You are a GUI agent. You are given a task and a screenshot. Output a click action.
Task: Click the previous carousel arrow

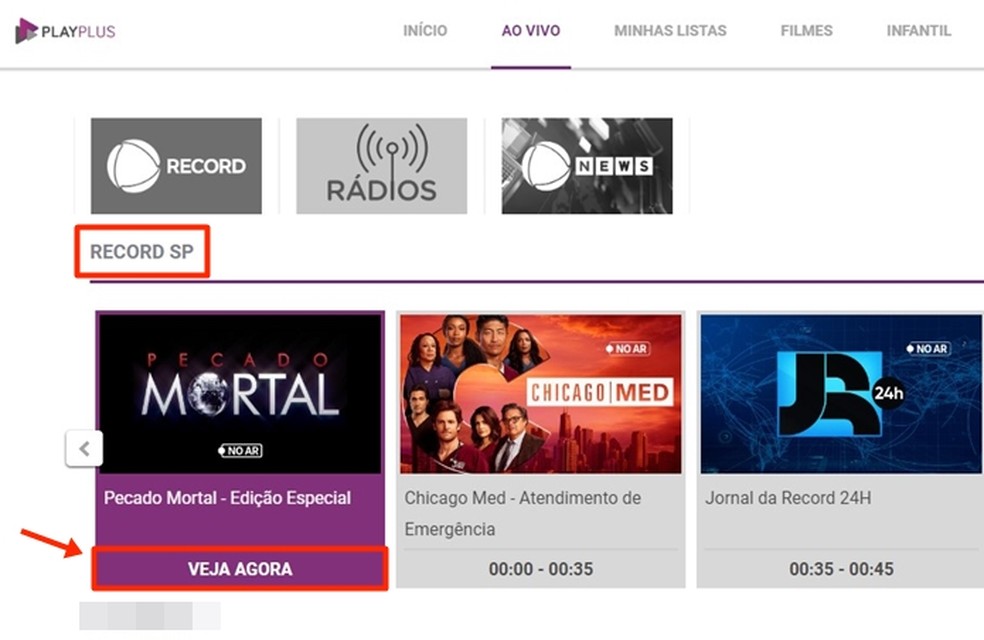pos(84,449)
